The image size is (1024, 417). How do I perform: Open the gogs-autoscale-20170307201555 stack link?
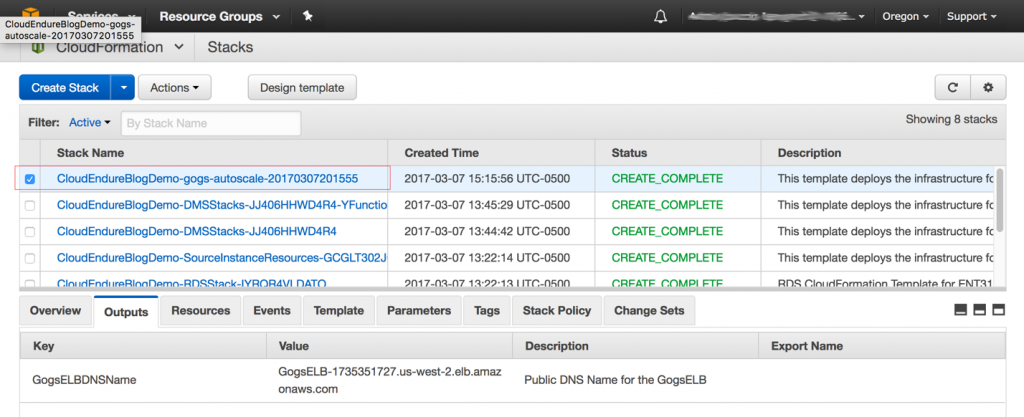point(208,178)
